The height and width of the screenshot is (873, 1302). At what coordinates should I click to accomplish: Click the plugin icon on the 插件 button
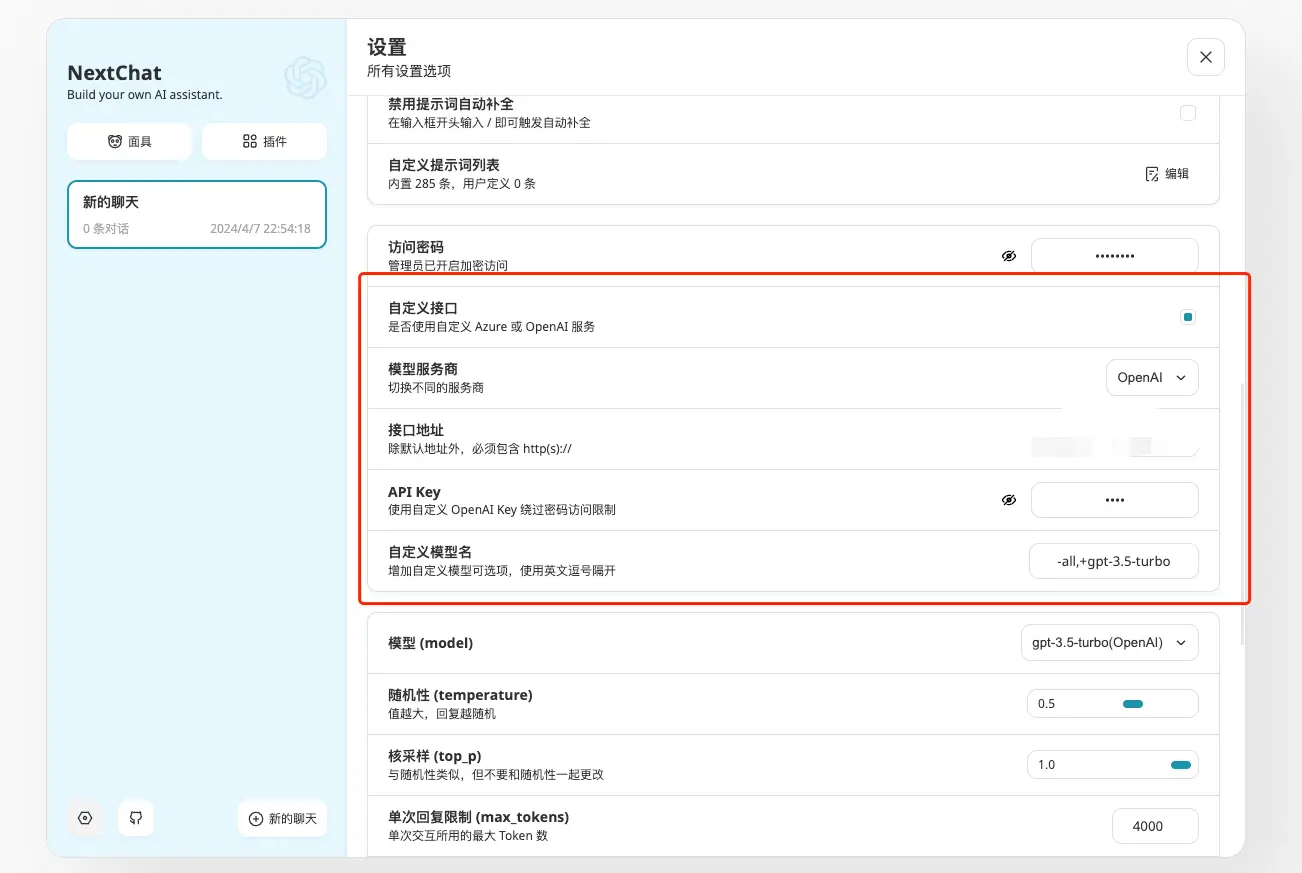point(248,141)
